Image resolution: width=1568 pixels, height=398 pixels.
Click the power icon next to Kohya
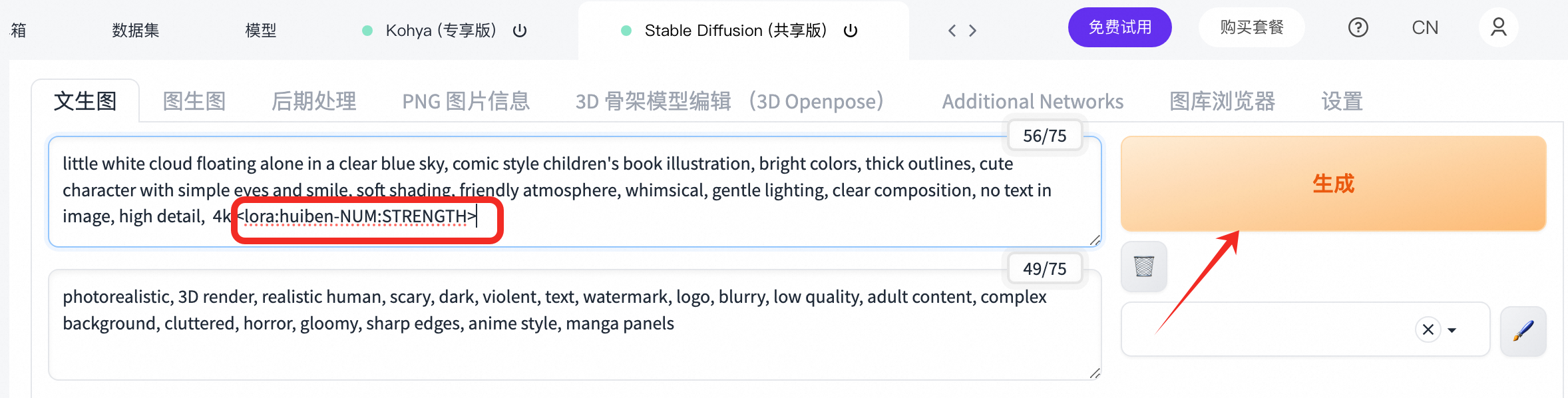(x=520, y=31)
